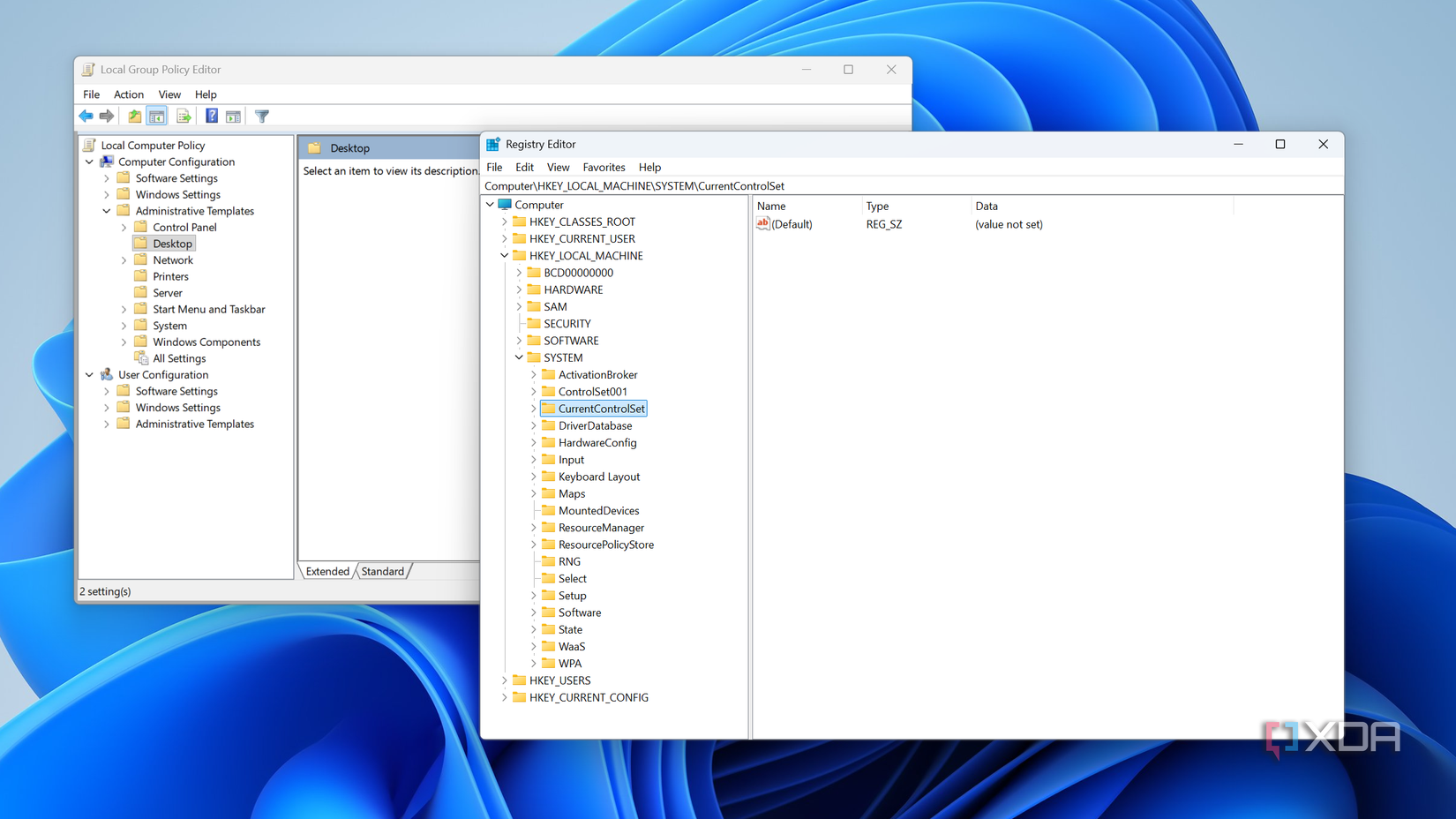The height and width of the screenshot is (819, 1456).
Task: Expand the HKEY_CURRENT_USER hive
Action: click(x=505, y=239)
